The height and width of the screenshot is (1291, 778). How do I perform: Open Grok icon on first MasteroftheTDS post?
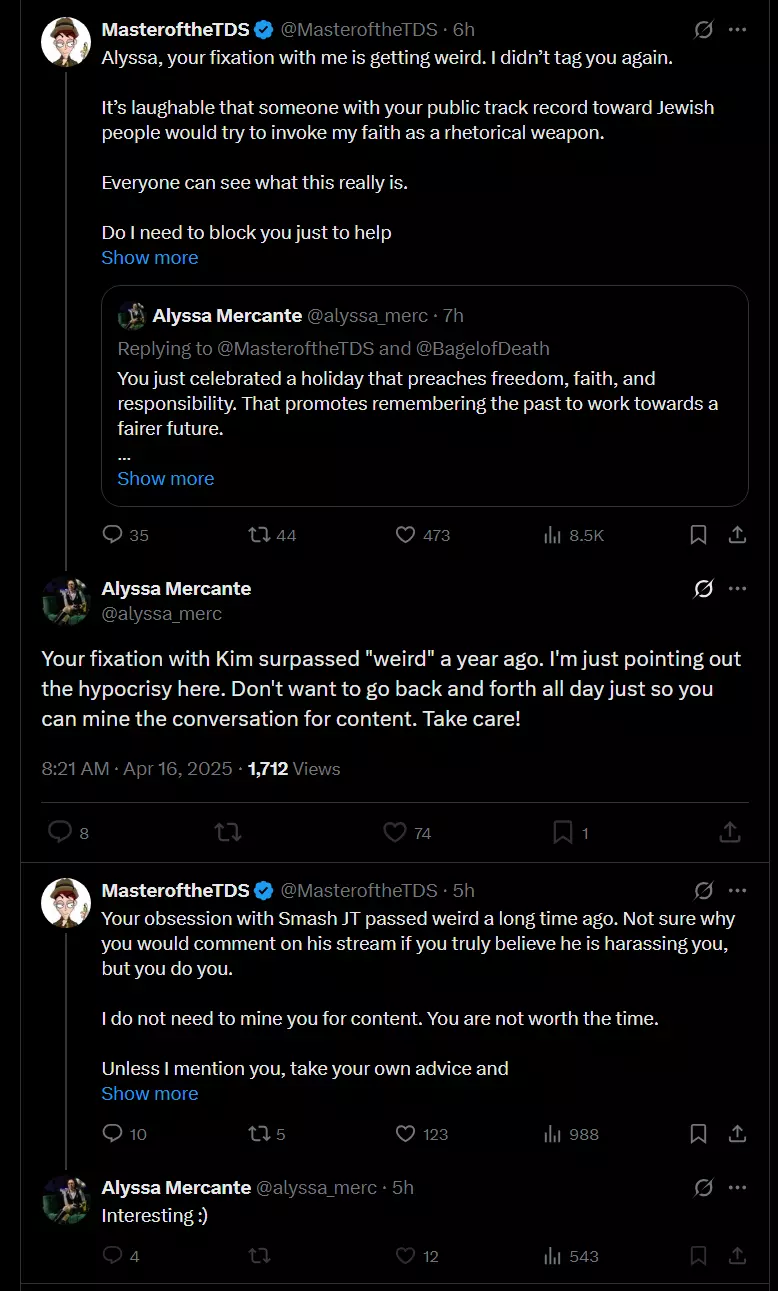click(x=703, y=29)
